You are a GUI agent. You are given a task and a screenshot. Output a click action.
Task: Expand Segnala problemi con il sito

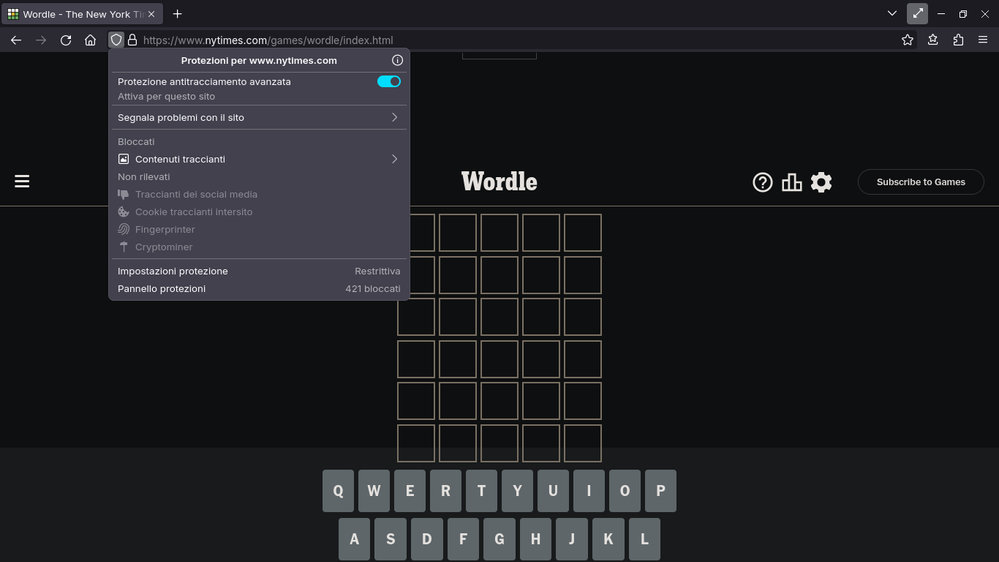(x=258, y=118)
